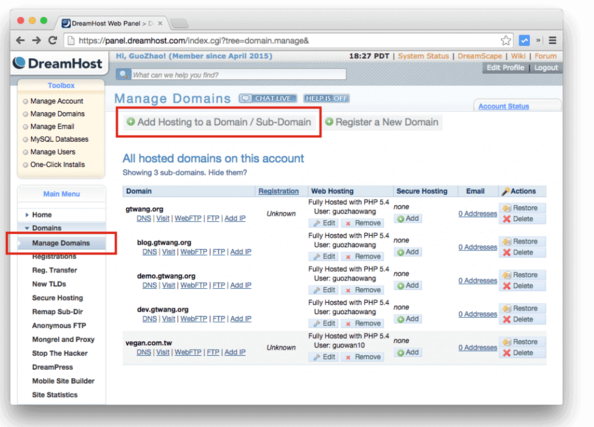Add secure hosting for vegan.com.tw
Viewport: 594px width, 427px height.
click(408, 353)
